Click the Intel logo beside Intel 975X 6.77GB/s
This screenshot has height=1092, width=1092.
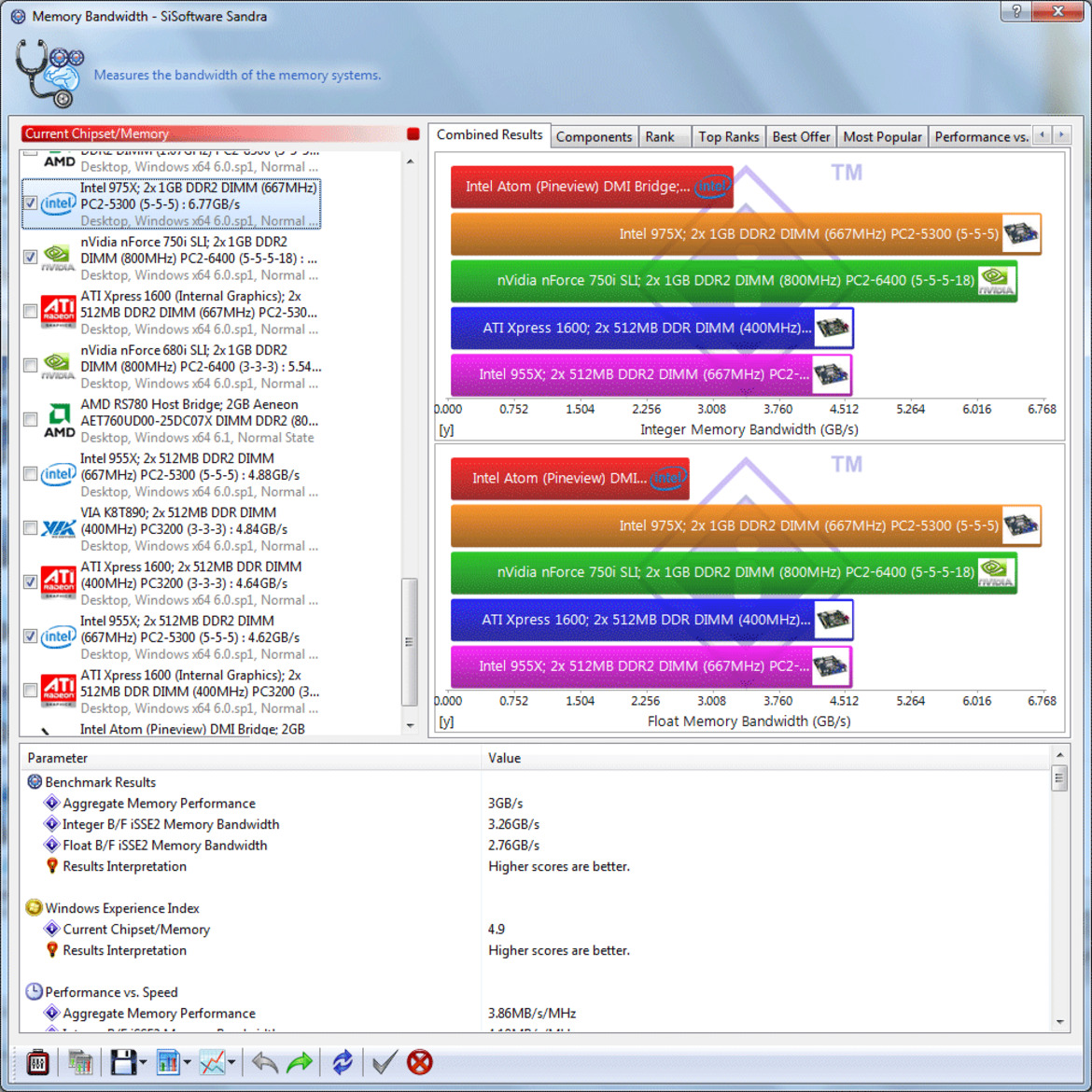59,203
